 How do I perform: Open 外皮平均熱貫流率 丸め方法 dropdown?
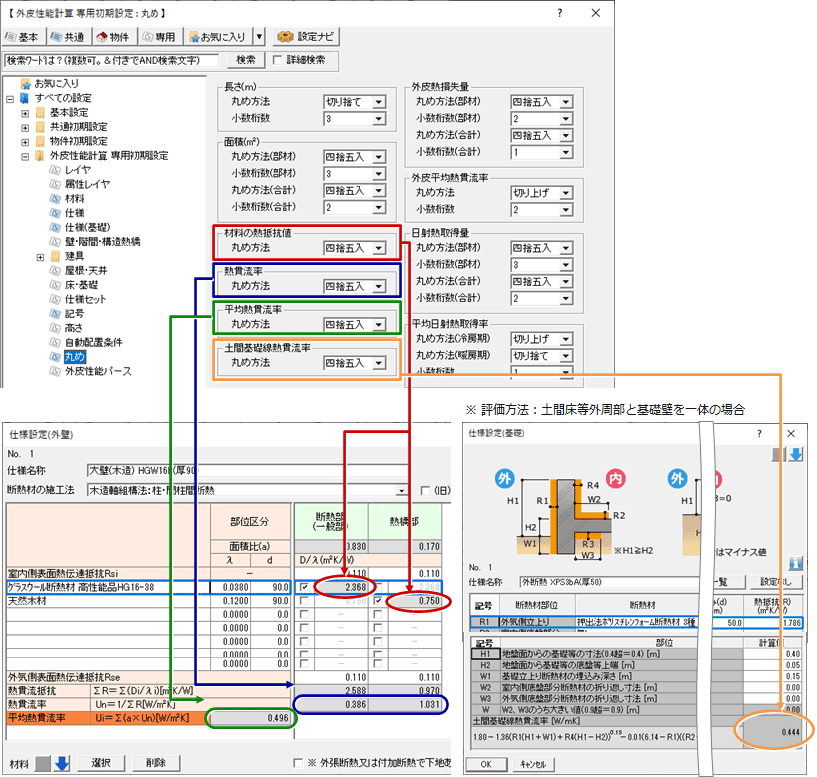[x=566, y=193]
